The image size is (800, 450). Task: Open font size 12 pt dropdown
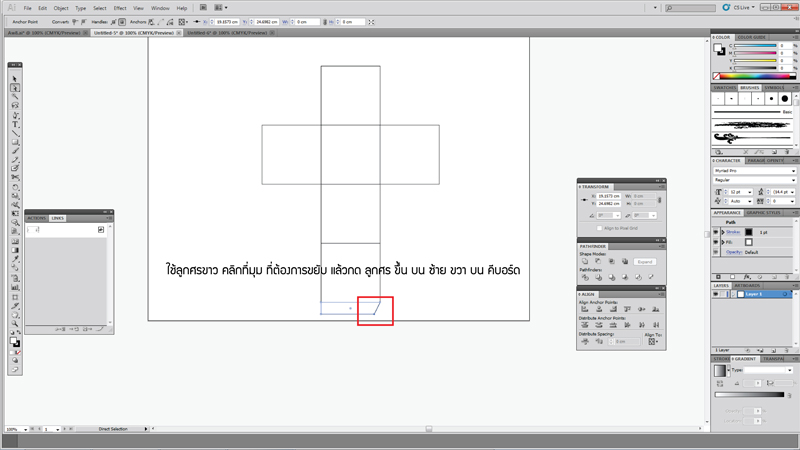pos(749,192)
